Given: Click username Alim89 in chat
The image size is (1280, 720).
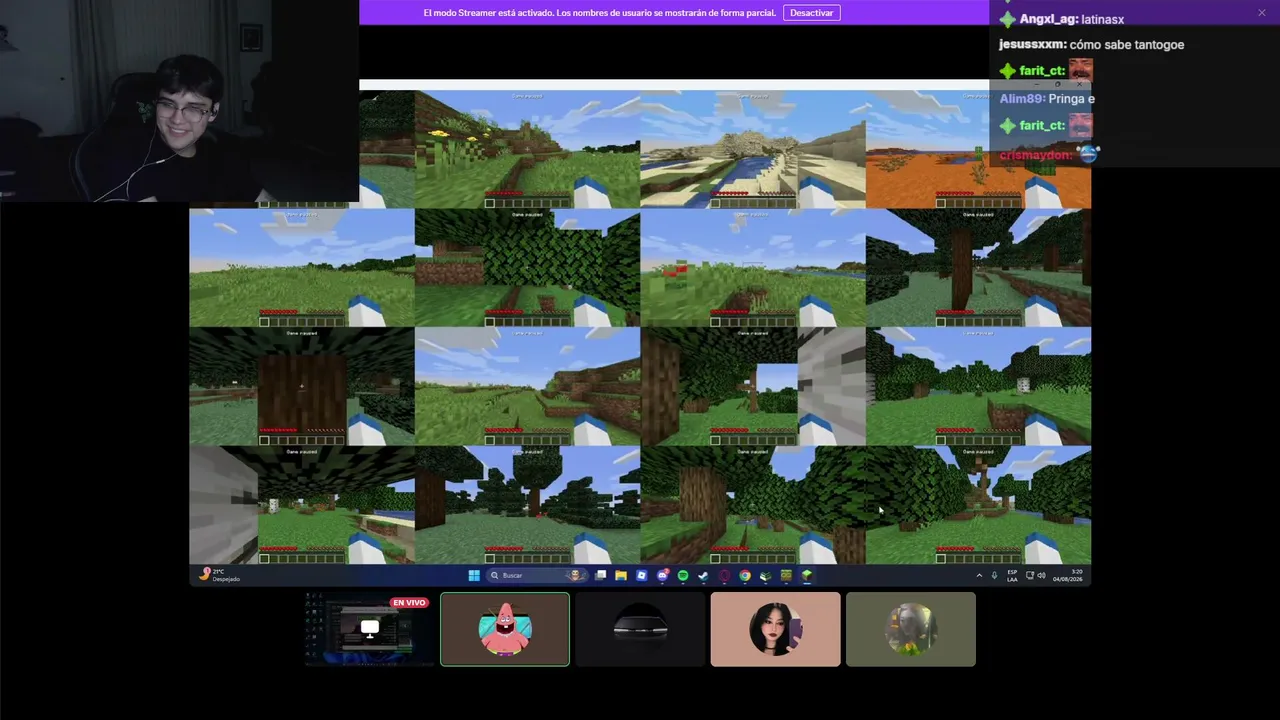Looking at the screenshot, I should [1022, 99].
